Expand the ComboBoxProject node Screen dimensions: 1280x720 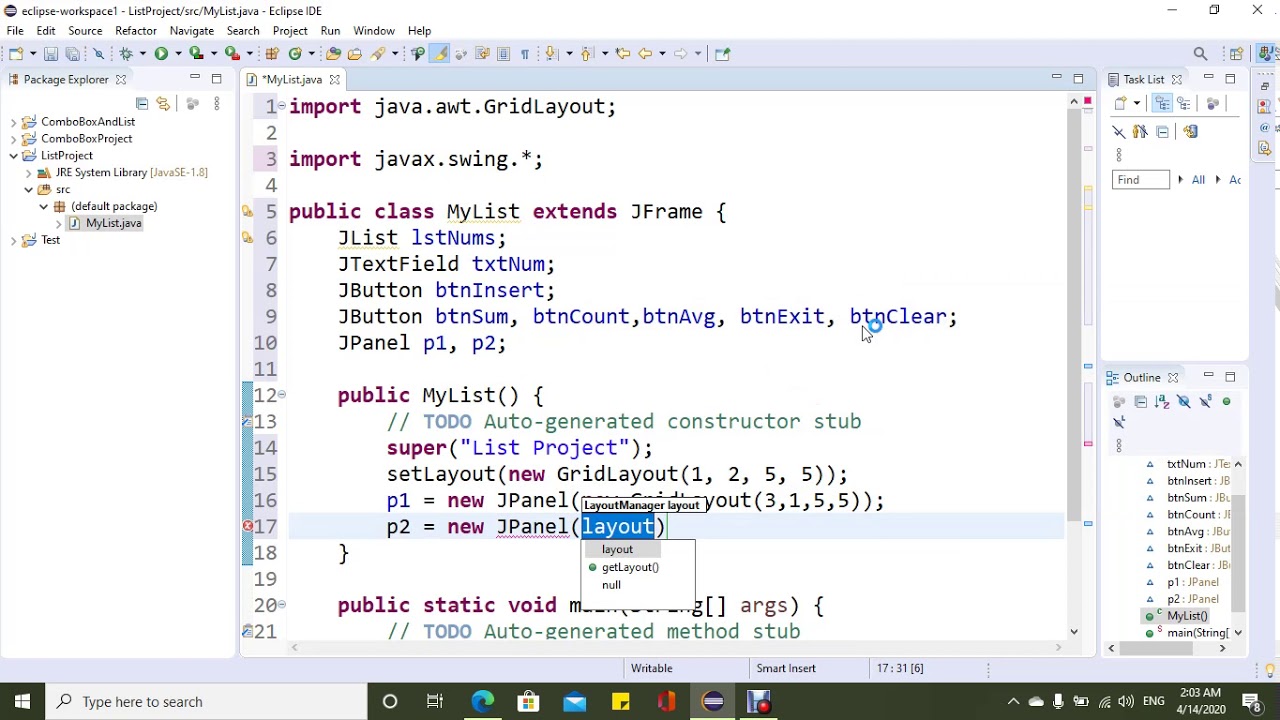(x=13, y=139)
